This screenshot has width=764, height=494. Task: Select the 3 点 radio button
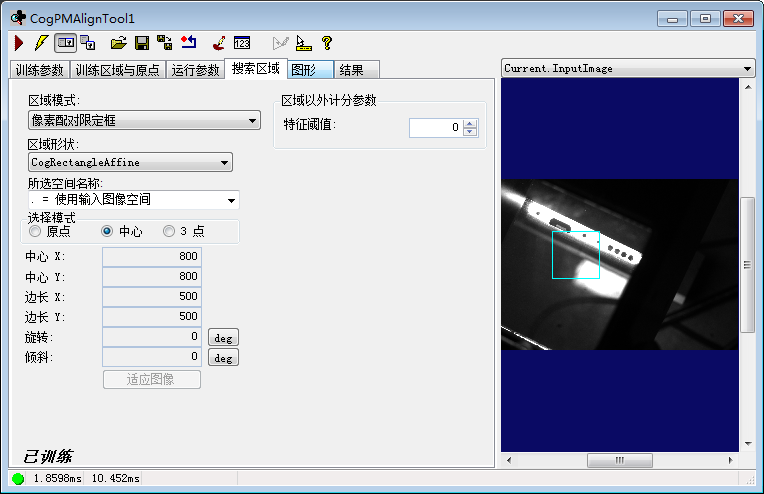[x=169, y=231]
